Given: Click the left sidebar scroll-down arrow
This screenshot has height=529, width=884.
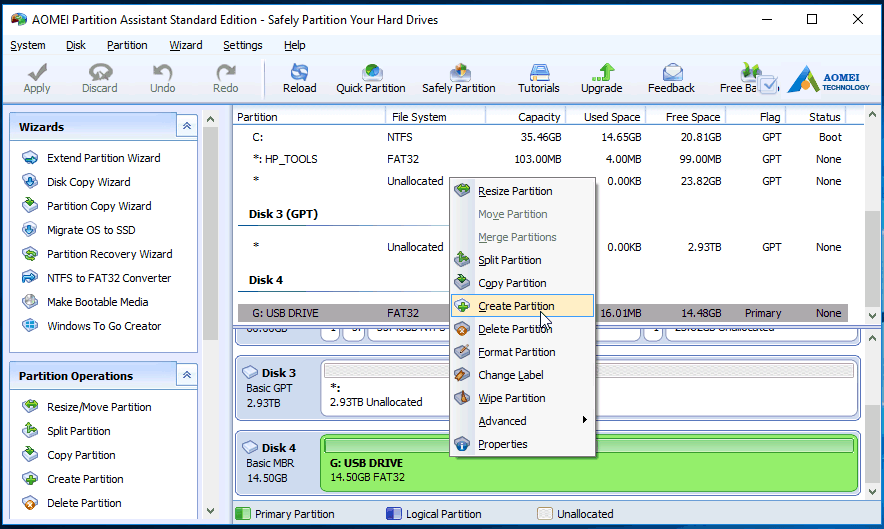Looking at the screenshot, I should 210,511.
